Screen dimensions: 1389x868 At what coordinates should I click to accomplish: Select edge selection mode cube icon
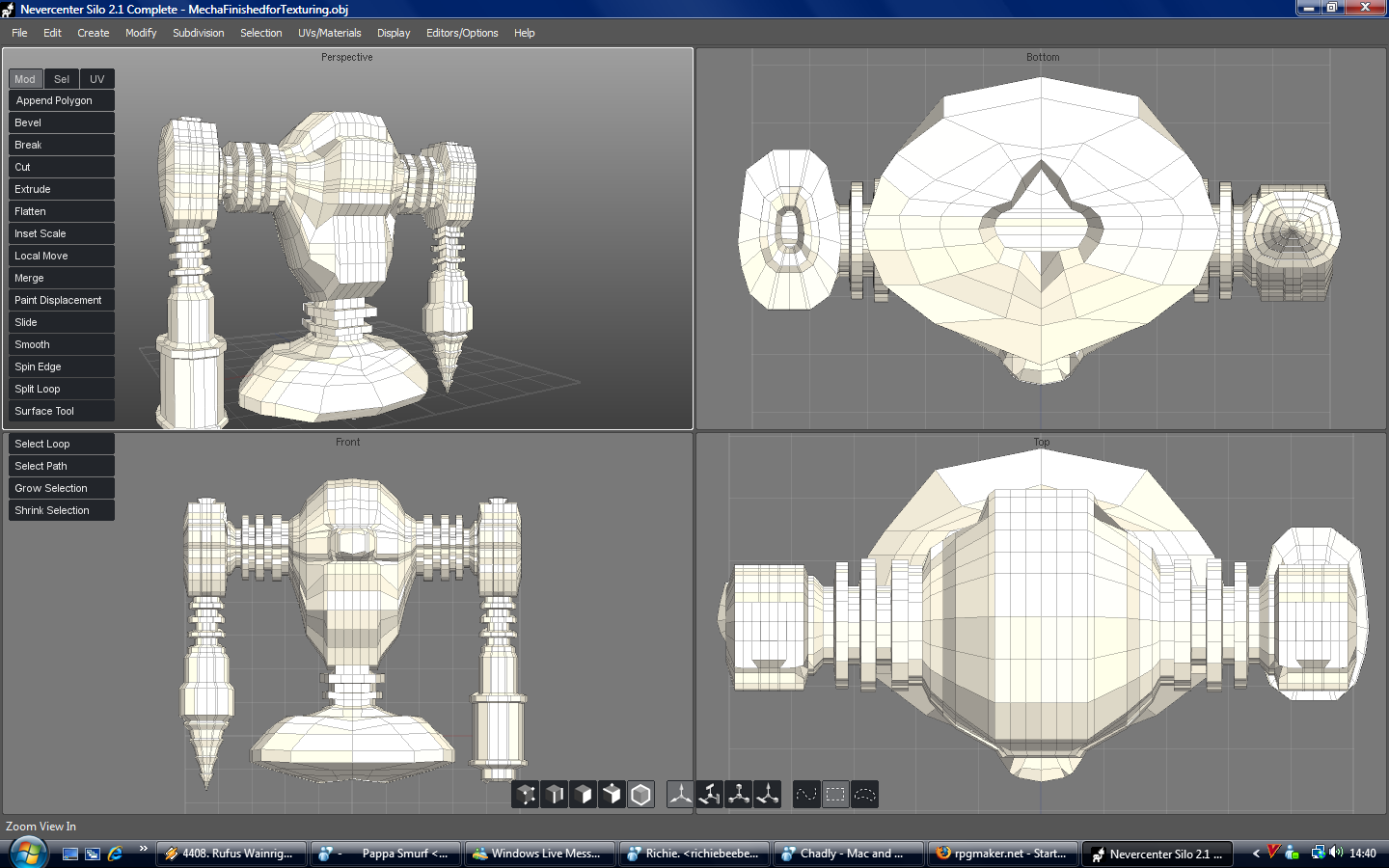point(555,795)
